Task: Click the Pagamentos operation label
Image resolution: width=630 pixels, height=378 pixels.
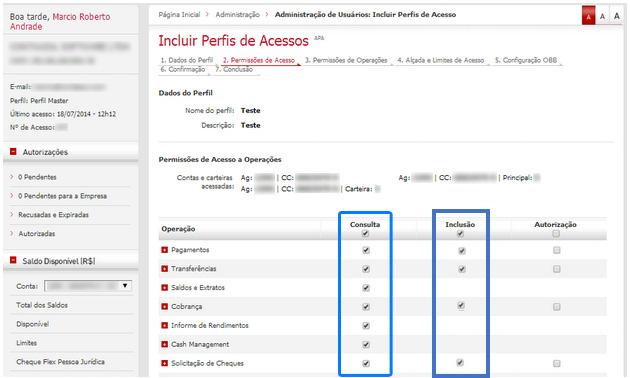Action: (x=190, y=250)
